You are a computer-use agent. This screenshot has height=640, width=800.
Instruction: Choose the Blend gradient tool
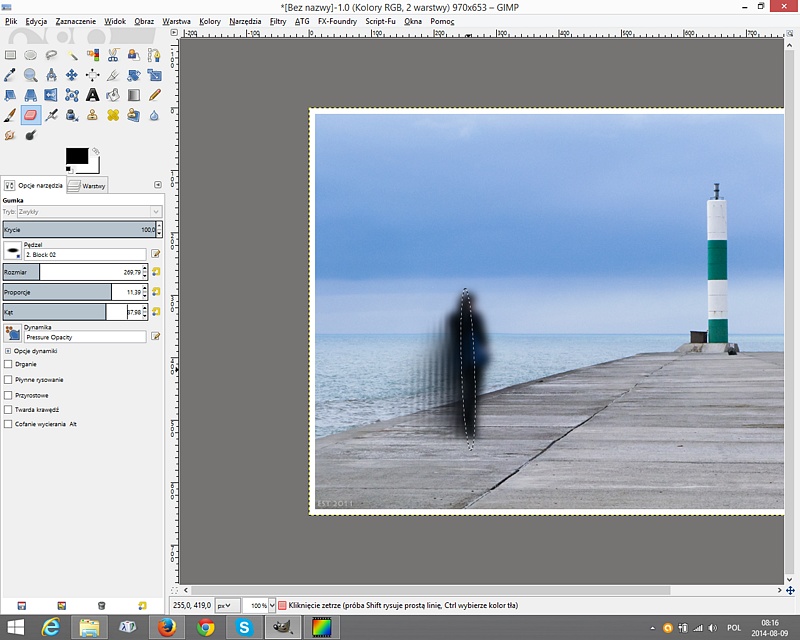click(133, 95)
